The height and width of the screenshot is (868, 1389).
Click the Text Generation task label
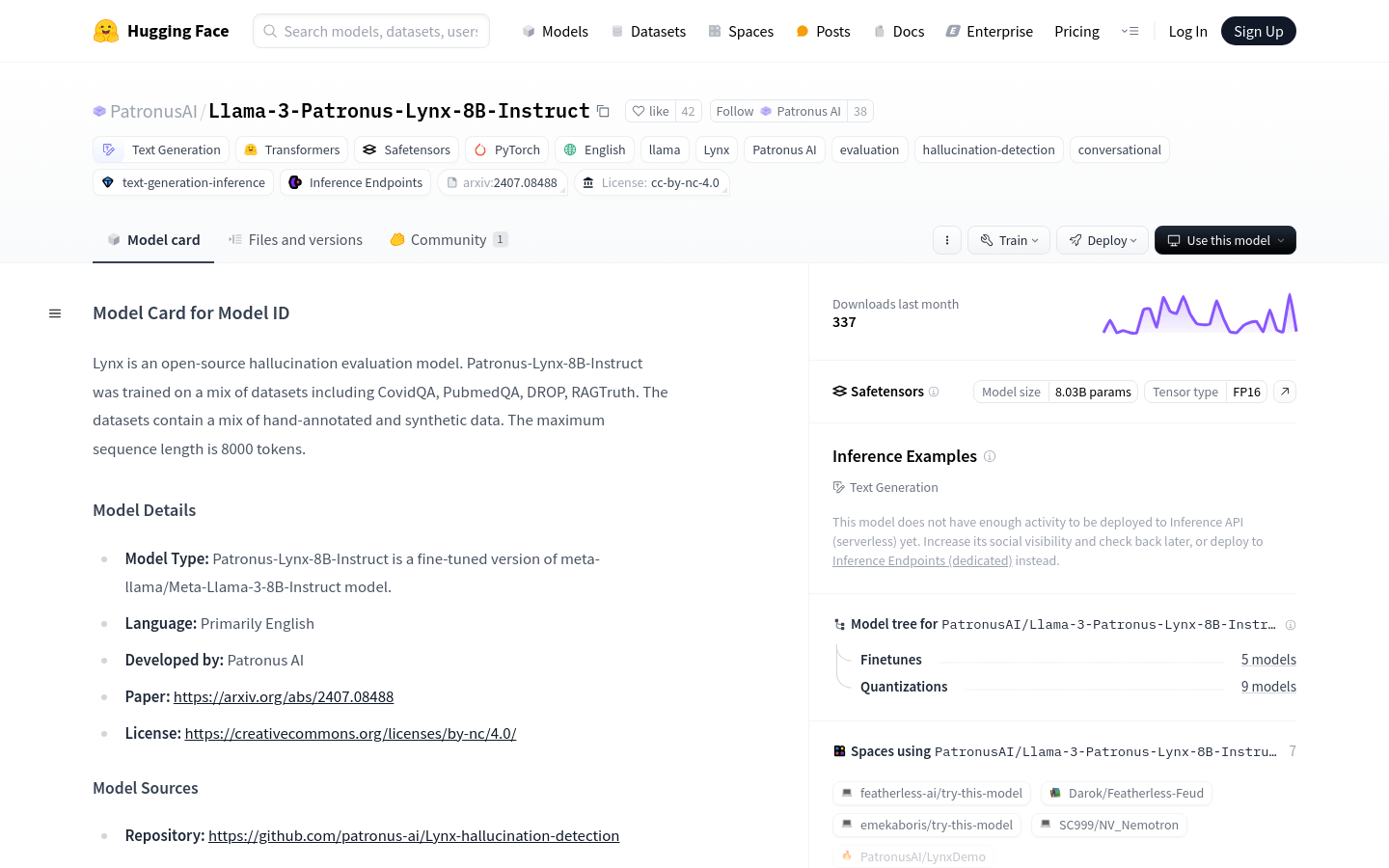tap(885, 487)
